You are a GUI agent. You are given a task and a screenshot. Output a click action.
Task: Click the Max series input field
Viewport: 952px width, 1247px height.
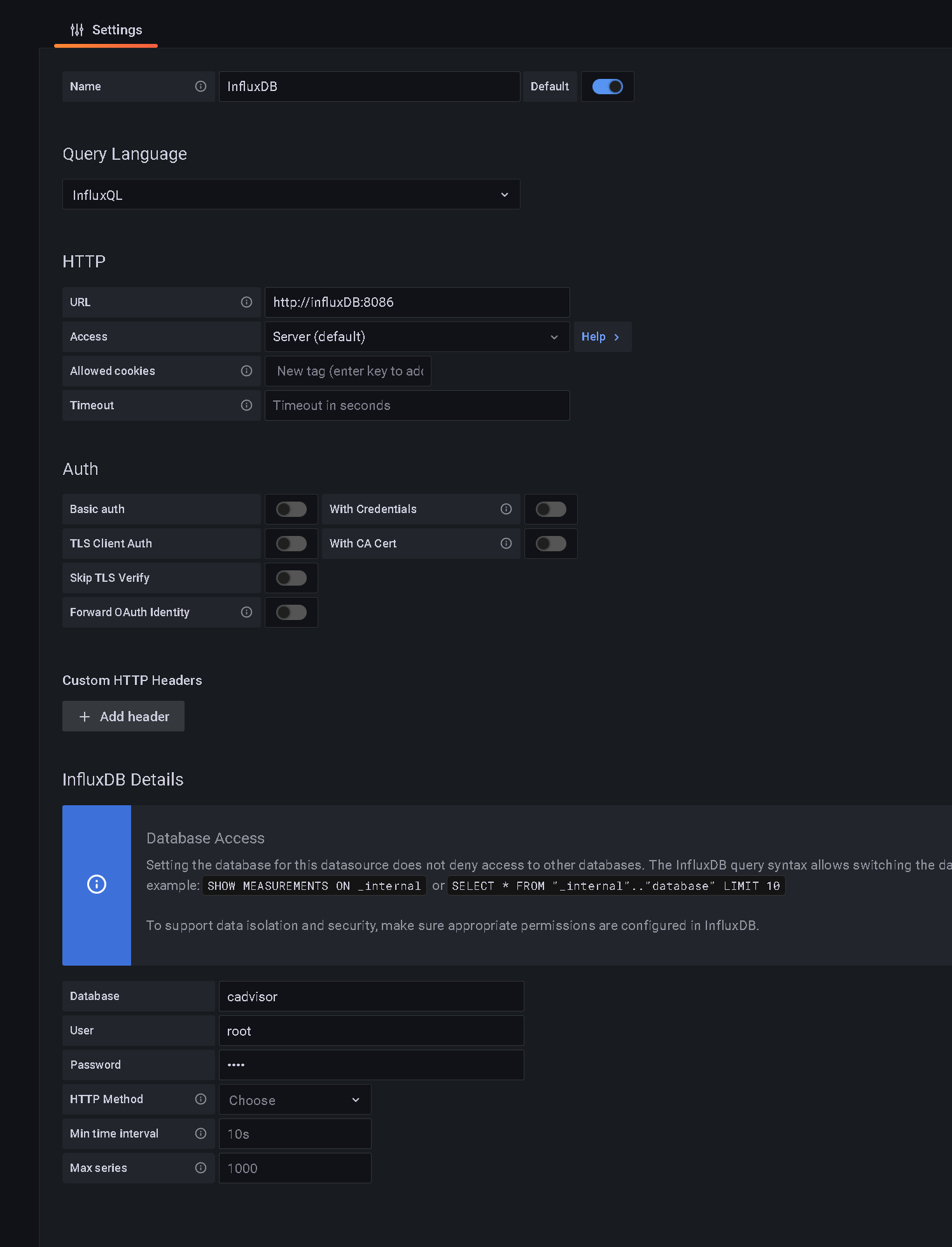[x=295, y=1168]
